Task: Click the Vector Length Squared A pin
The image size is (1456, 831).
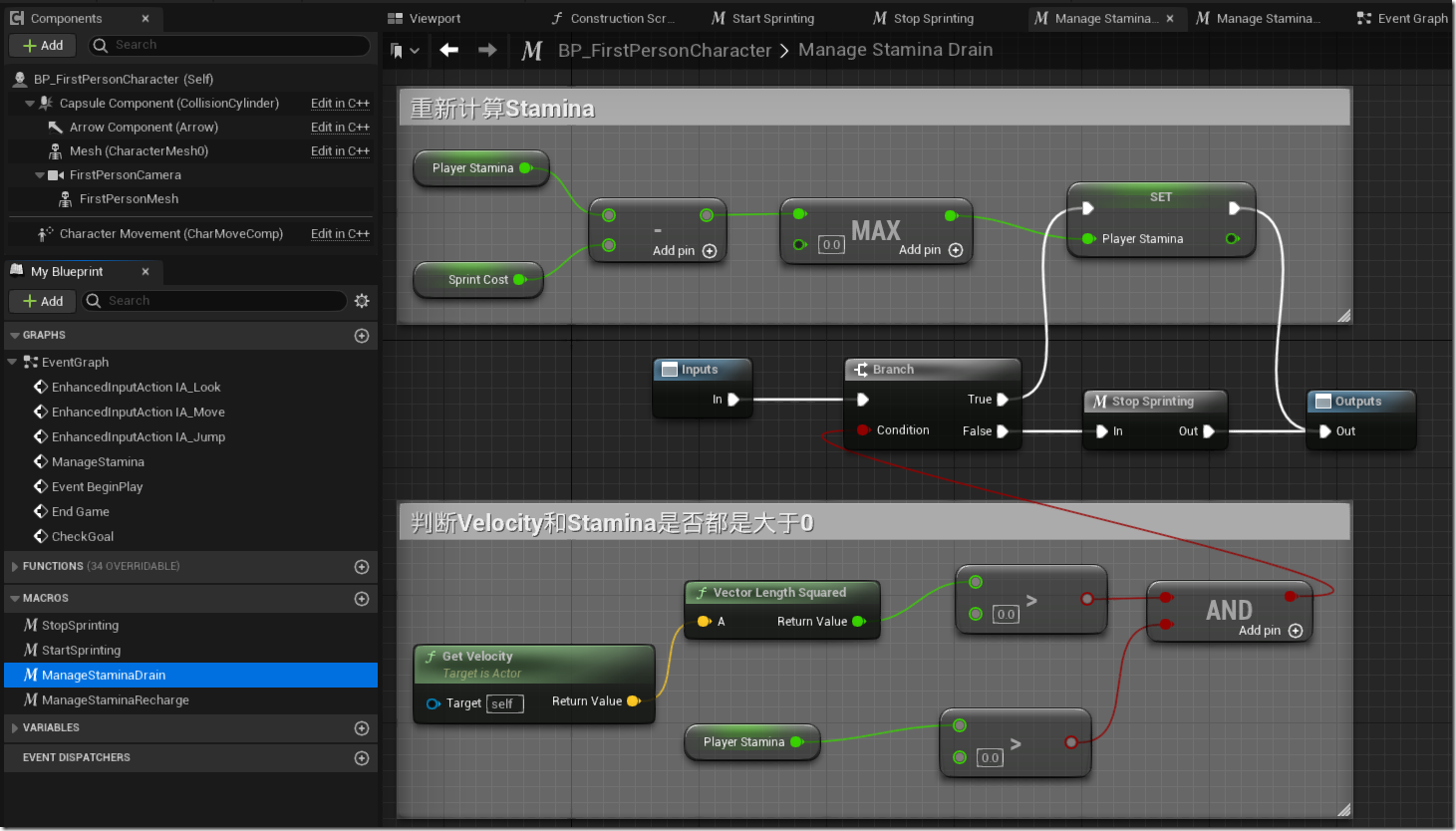Action: tap(704, 622)
